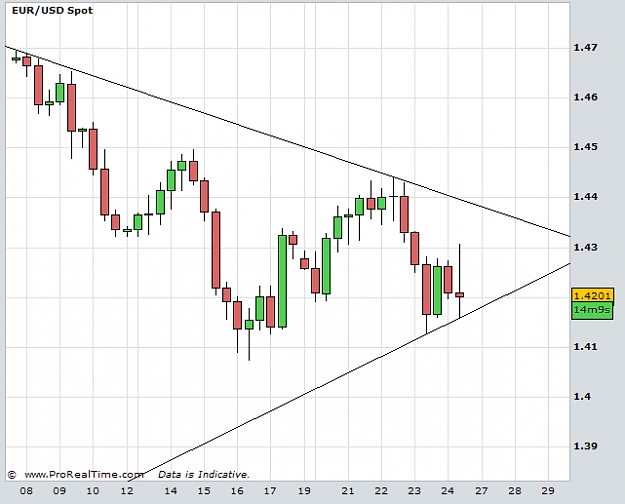The width and height of the screenshot is (625, 504).
Task: Click date label 15 on time axis
Action: coord(204,490)
